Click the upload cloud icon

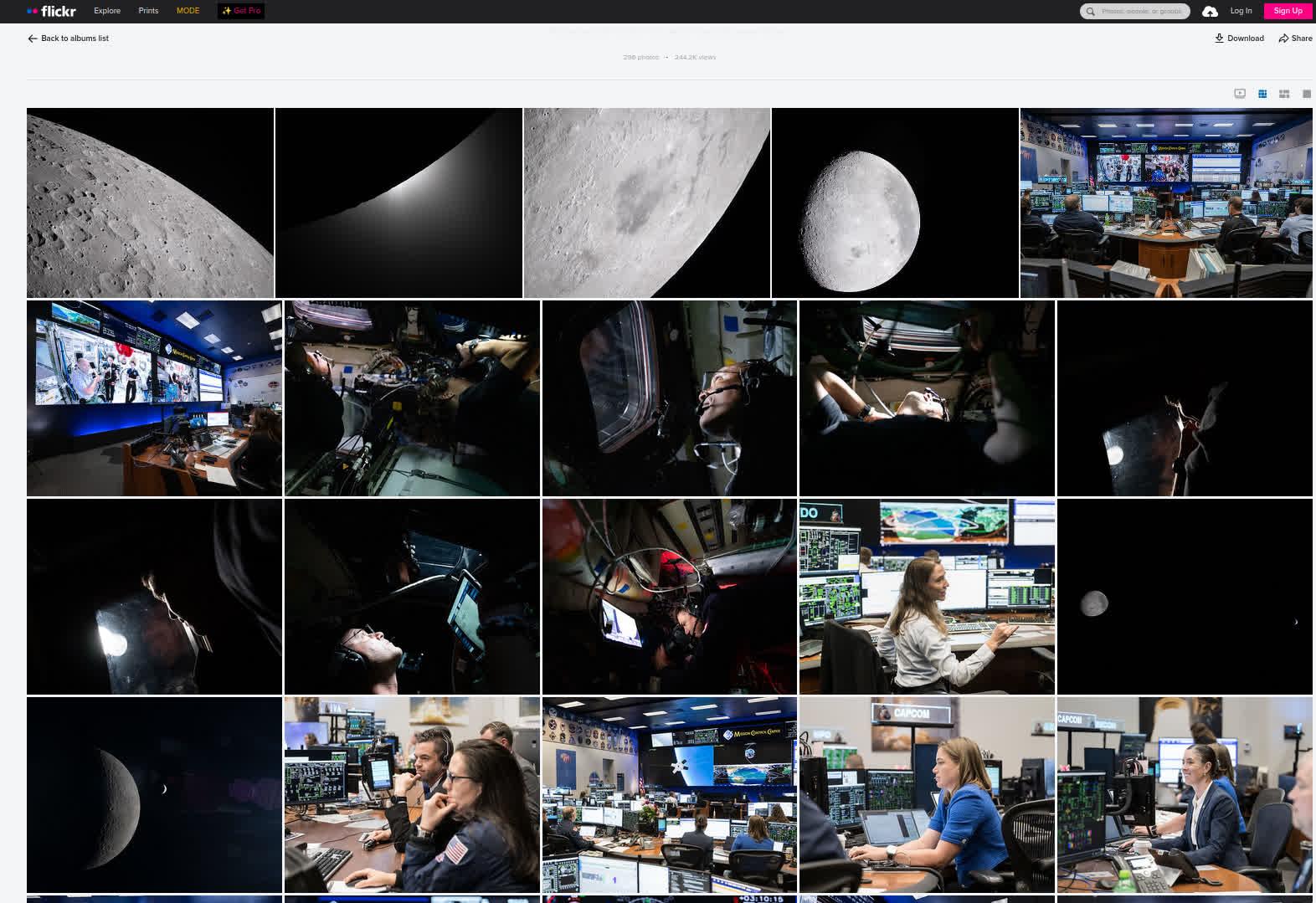coord(1210,11)
